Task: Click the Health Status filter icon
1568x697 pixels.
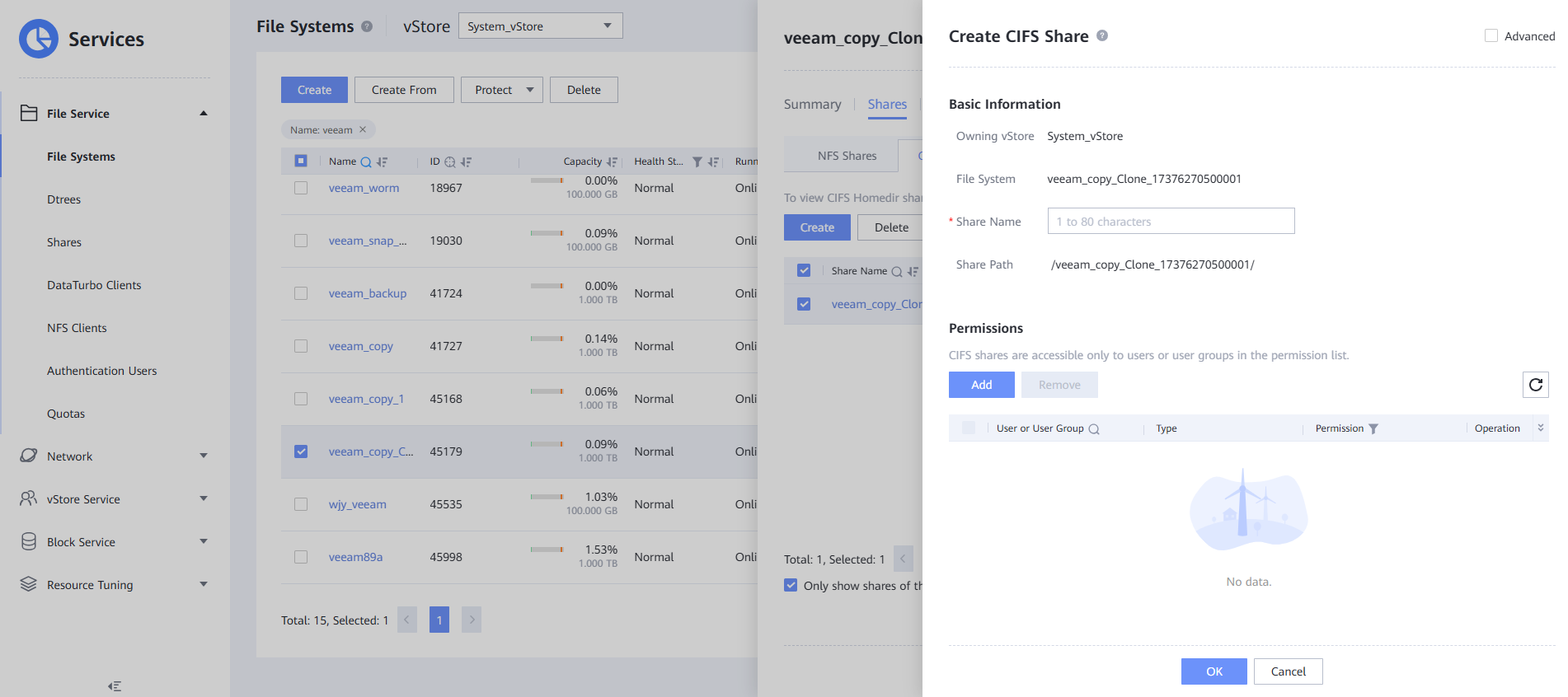Action: pyautogui.click(x=697, y=162)
